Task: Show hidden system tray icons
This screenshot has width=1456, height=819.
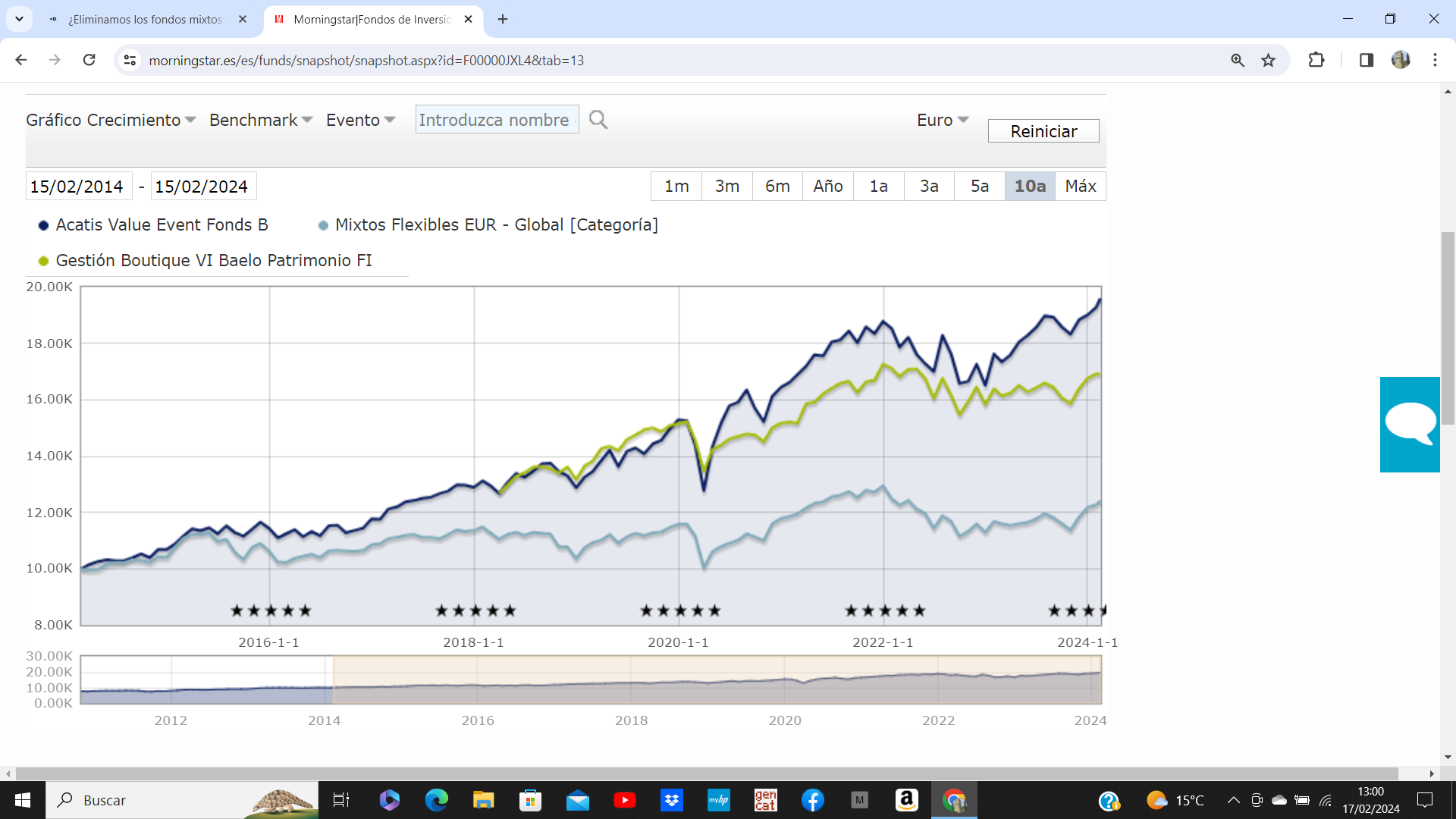Action: (1234, 800)
